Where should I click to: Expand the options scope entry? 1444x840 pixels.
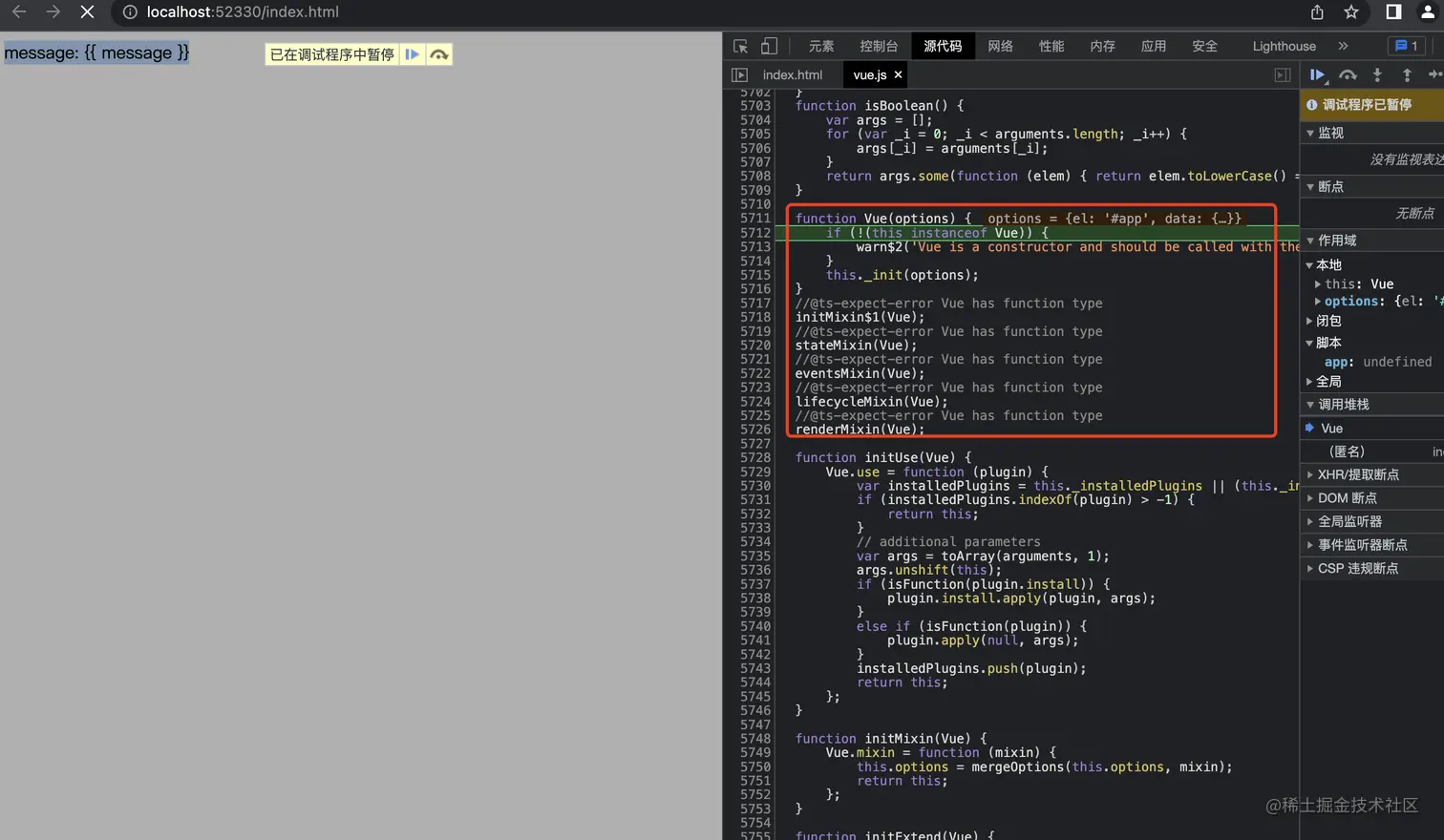pyautogui.click(x=1318, y=301)
